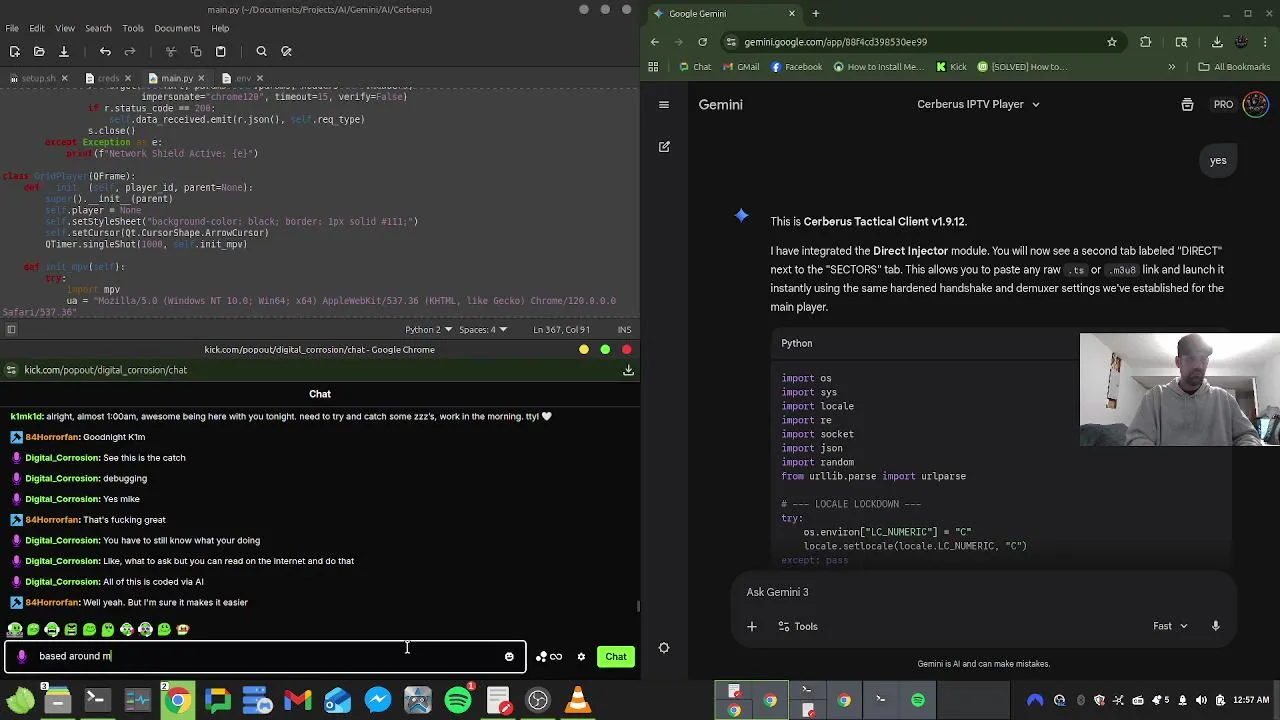Open the Chrome apps grid in bookmarks bar
The width and height of the screenshot is (1280, 720).
pos(653,67)
